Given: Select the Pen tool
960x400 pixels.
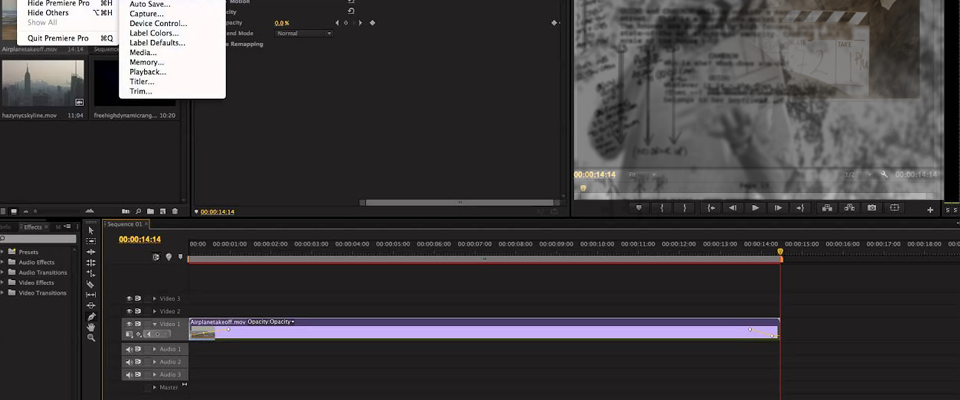Looking at the screenshot, I should pyautogui.click(x=91, y=317).
